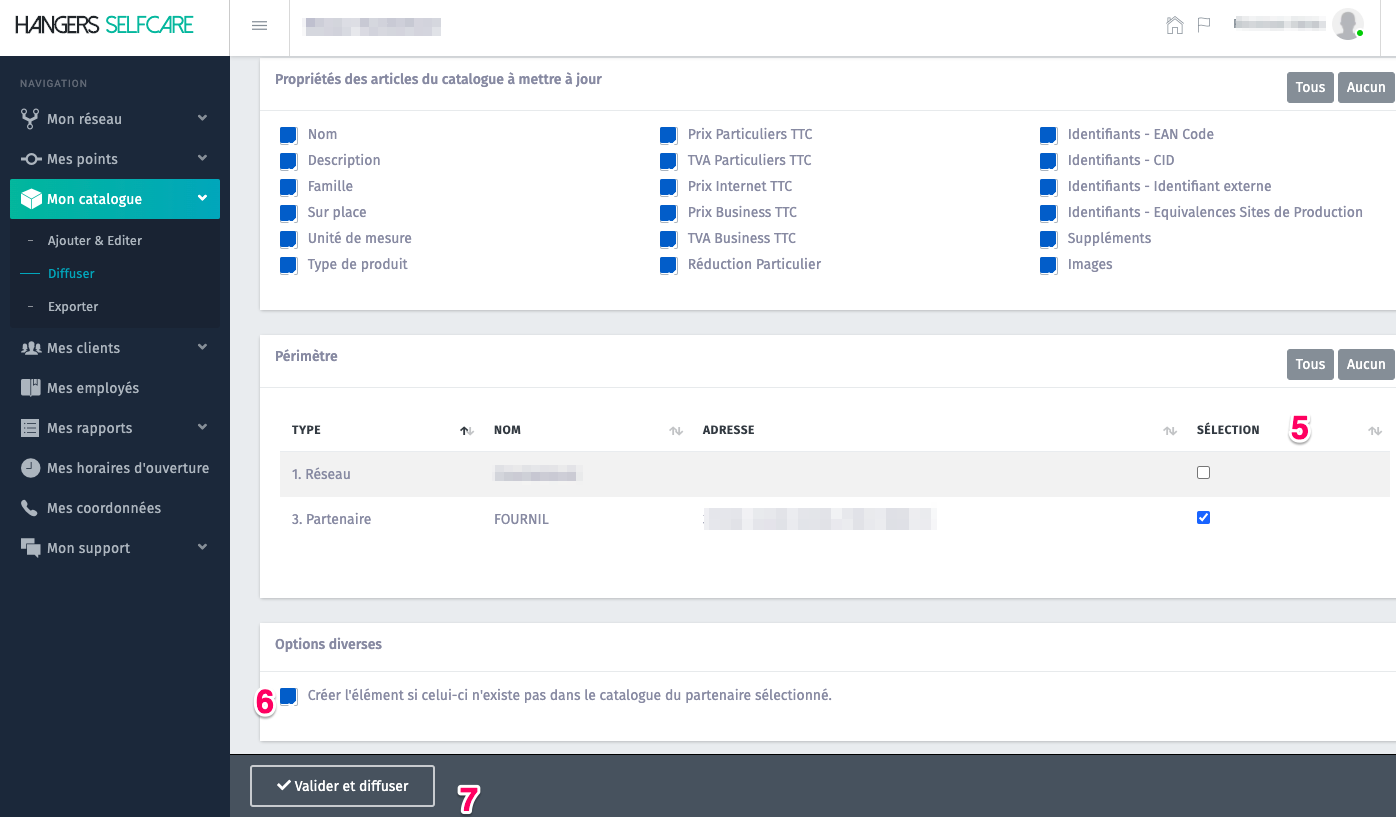1396x829 pixels.
Task: Open the user avatar profile
Action: tap(1348, 24)
